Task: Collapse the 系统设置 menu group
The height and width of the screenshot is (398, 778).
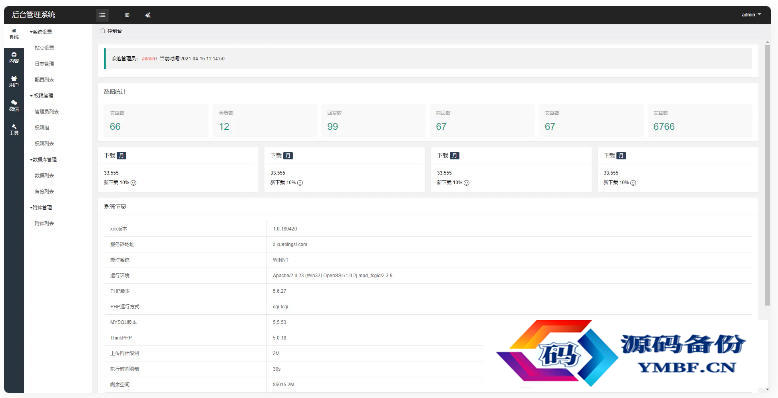Action: [41, 32]
